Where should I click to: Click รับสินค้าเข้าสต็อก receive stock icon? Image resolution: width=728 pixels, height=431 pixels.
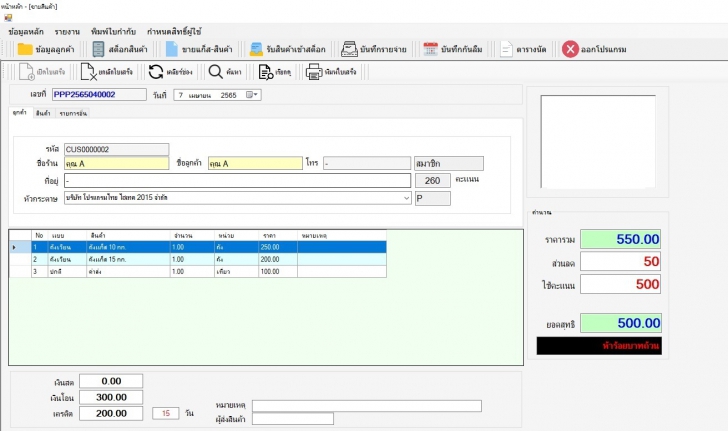pyautogui.click(x=257, y=49)
